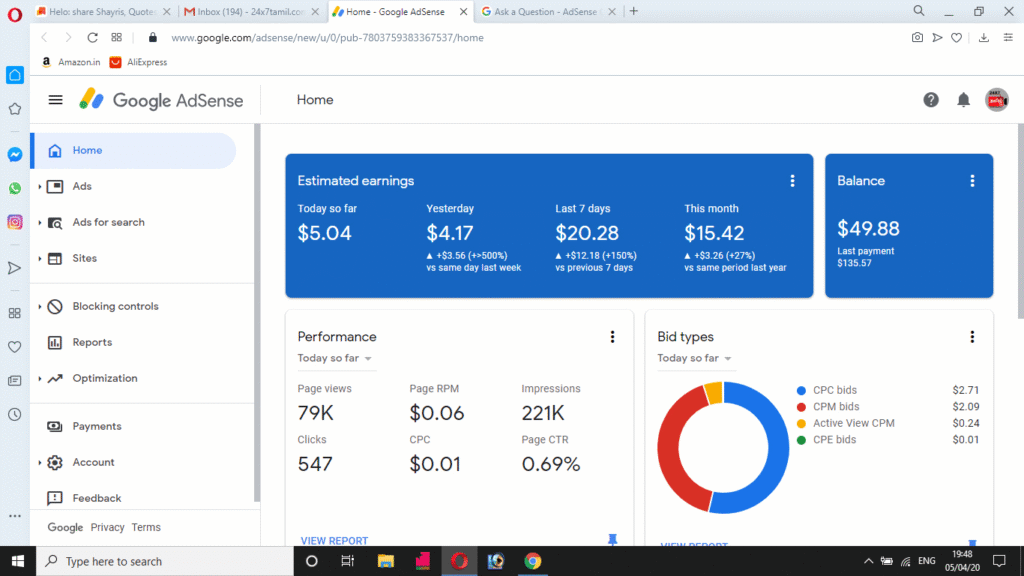Image resolution: width=1024 pixels, height=576 pixels.
Task: Click the VIEW REPORT link under Performance
Action: pyautogui.click(x=334, y=541)
